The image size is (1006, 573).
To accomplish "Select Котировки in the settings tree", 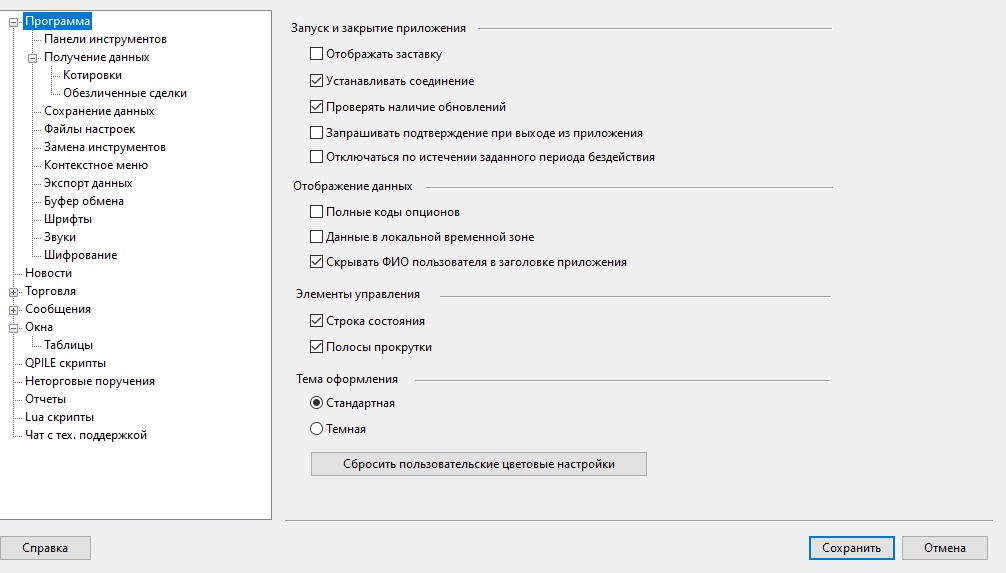I will coord(92,75).
